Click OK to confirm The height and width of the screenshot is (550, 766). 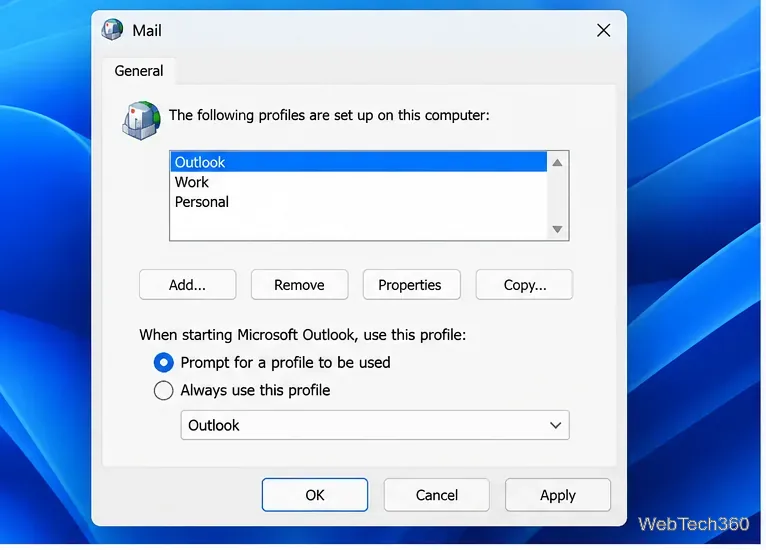tap(315, 495)
